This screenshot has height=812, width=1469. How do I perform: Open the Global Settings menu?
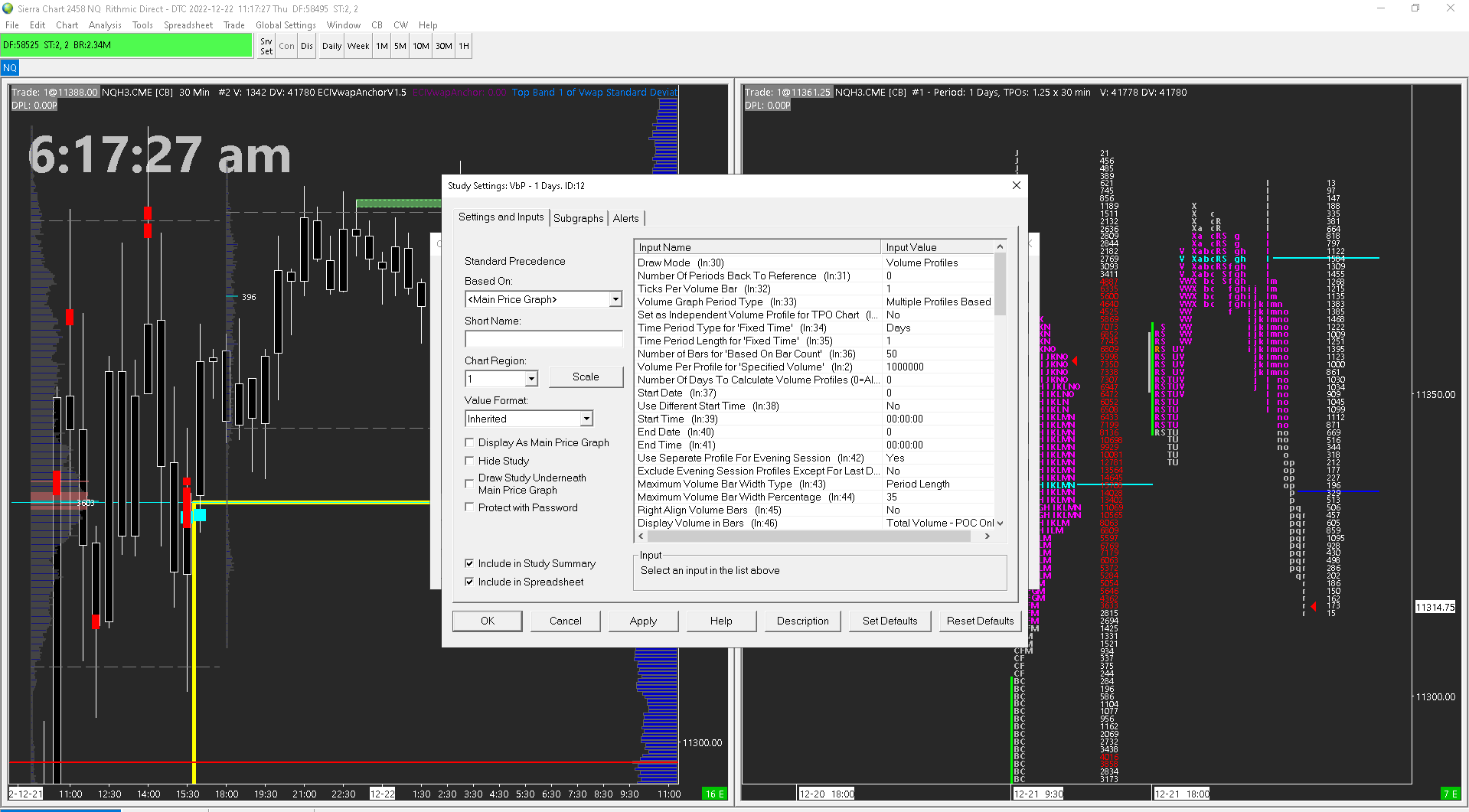285,25
